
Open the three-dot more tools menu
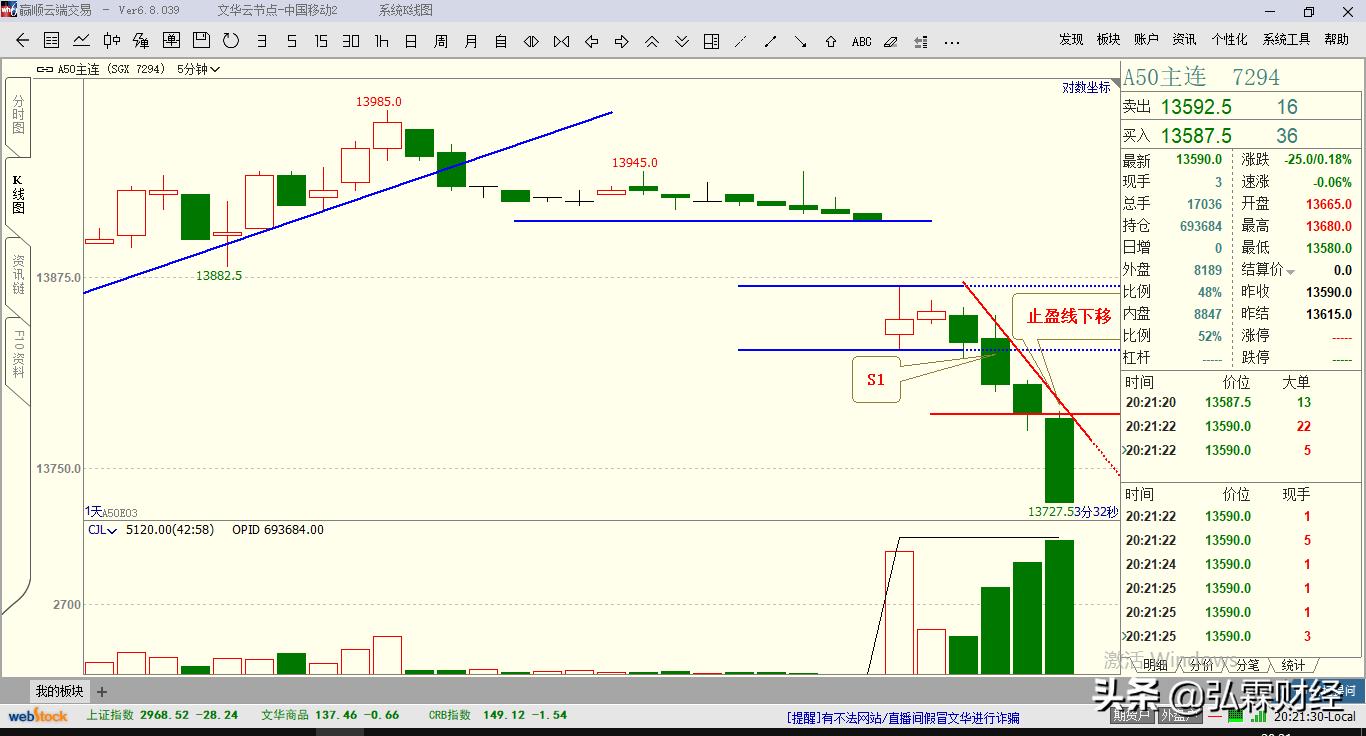click(x=951, y=42)
